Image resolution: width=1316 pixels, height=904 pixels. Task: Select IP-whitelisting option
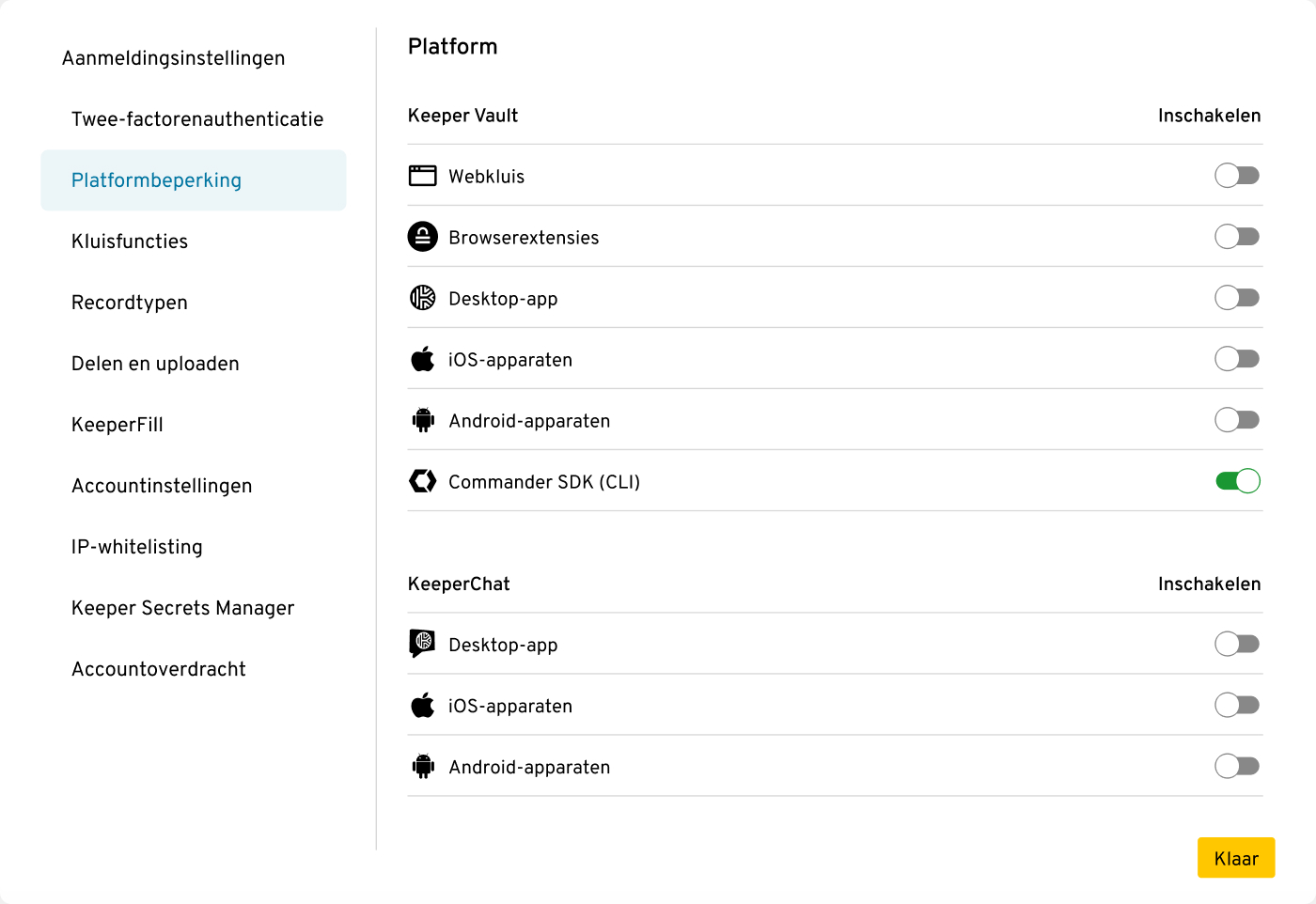(137, 547)
